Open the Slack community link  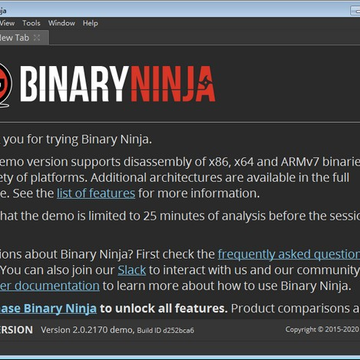click(132, 270)
